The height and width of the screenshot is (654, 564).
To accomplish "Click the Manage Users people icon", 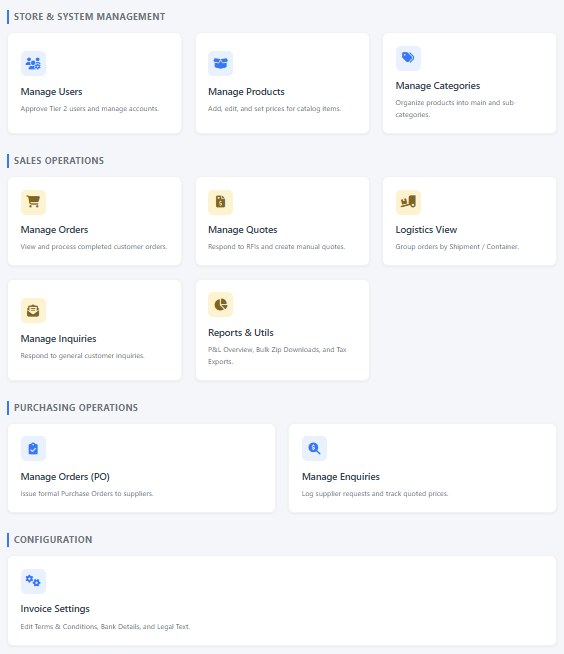I will [x=33, y=63].
